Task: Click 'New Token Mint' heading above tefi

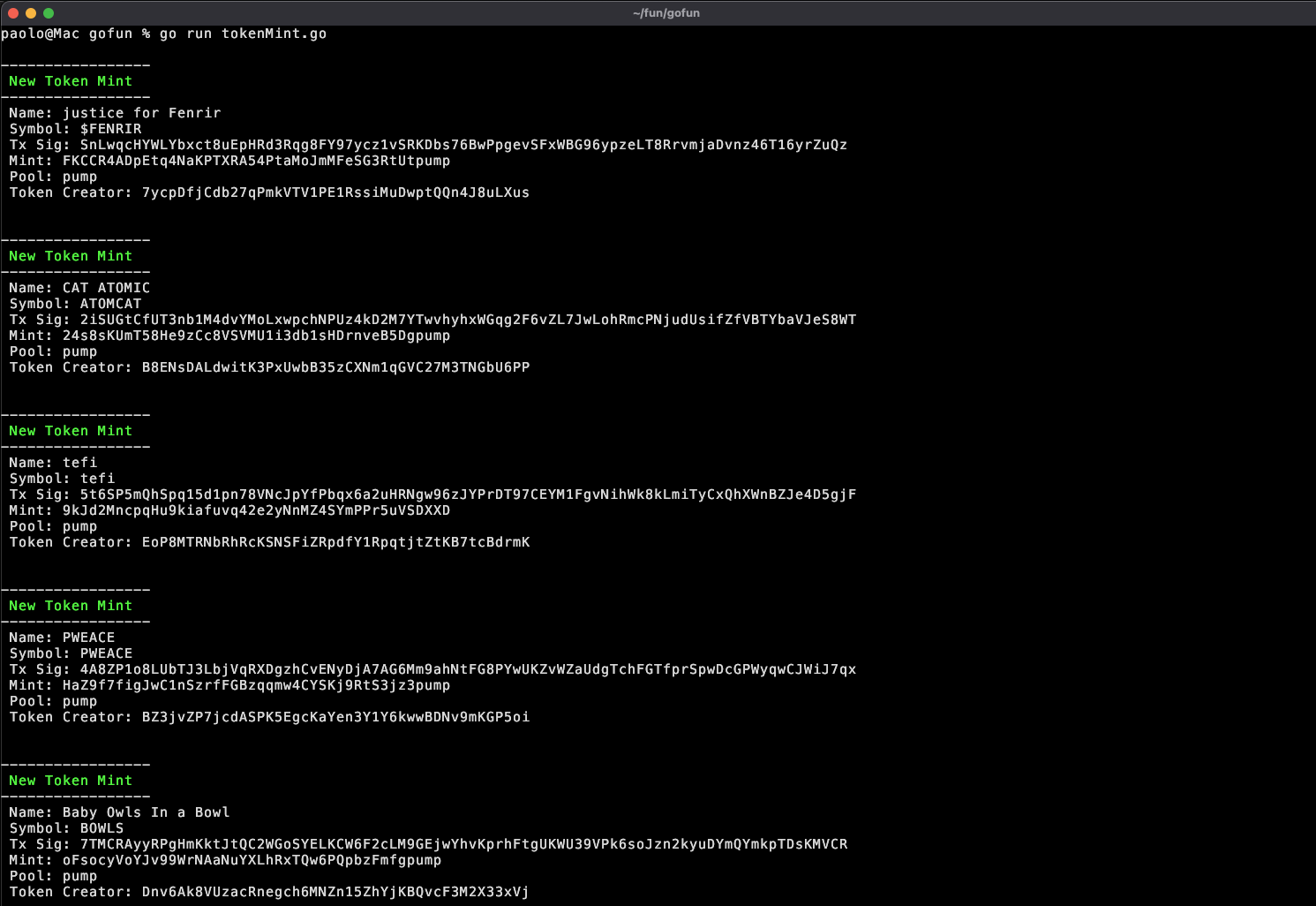Action: point(71,431)
